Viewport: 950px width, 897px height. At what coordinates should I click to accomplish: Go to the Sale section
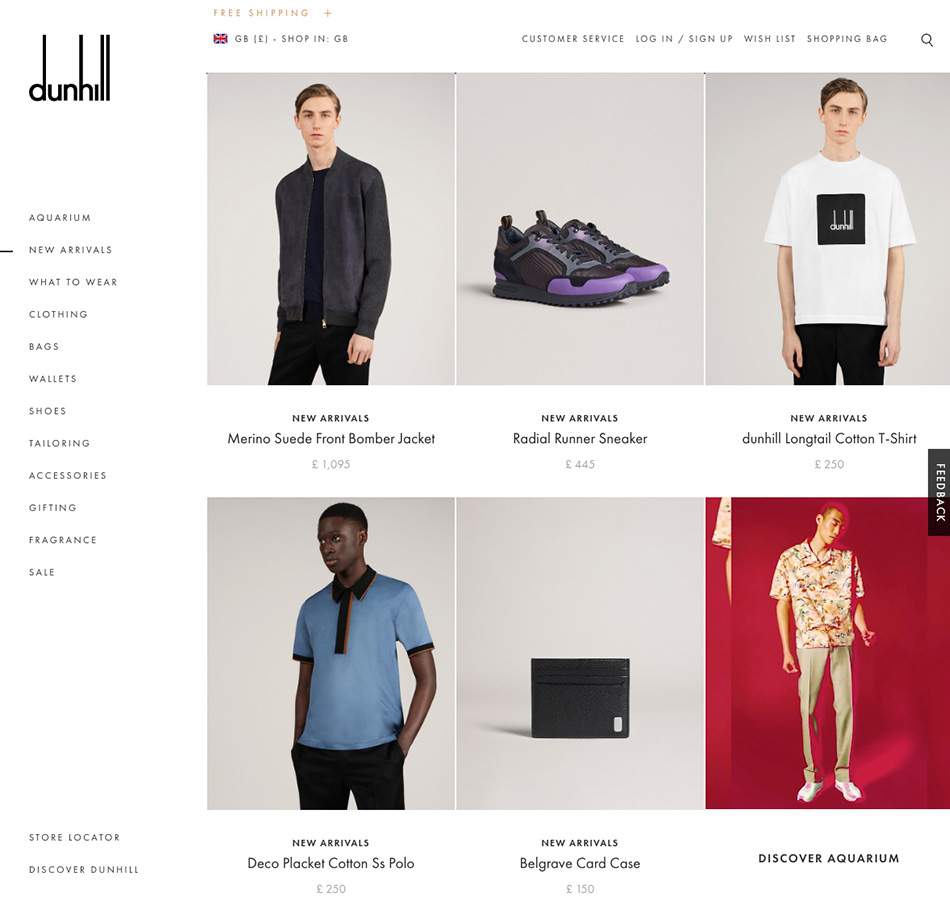(42, 572)
